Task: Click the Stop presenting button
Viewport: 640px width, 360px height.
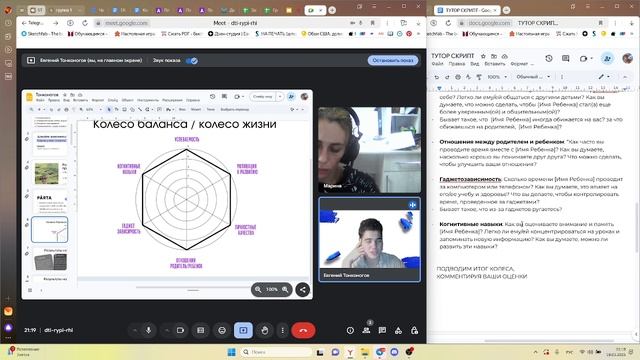Action: pyautogui.click(x=393, y=60)
